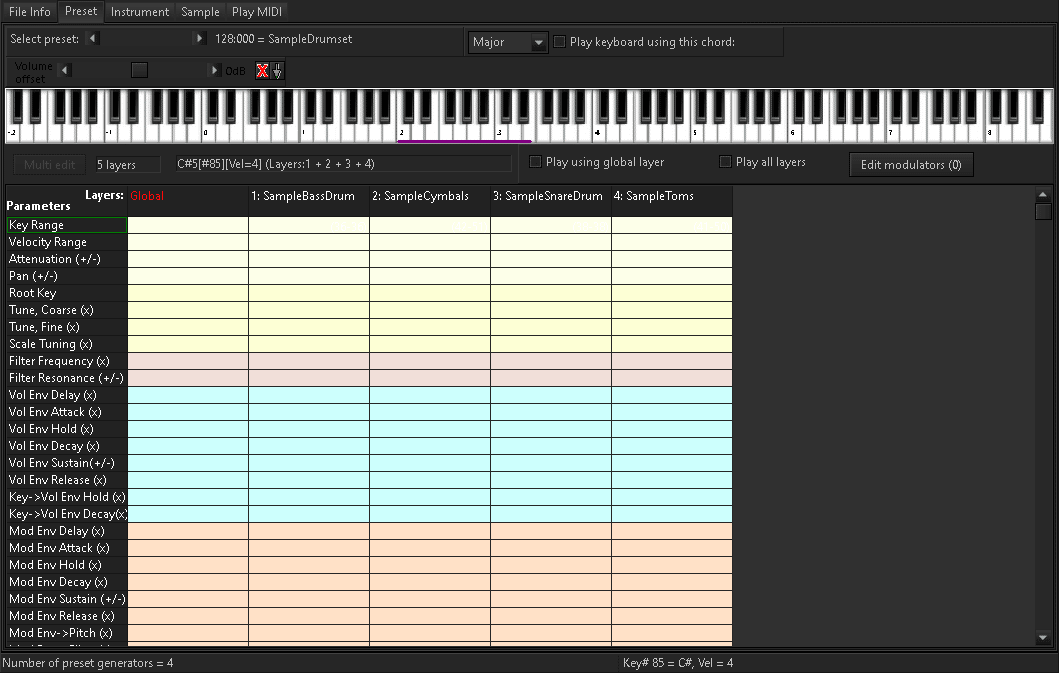Enable "Play keyboard using this chord"
This screenshot has height=673, width=1059.
tap(557, 42)
